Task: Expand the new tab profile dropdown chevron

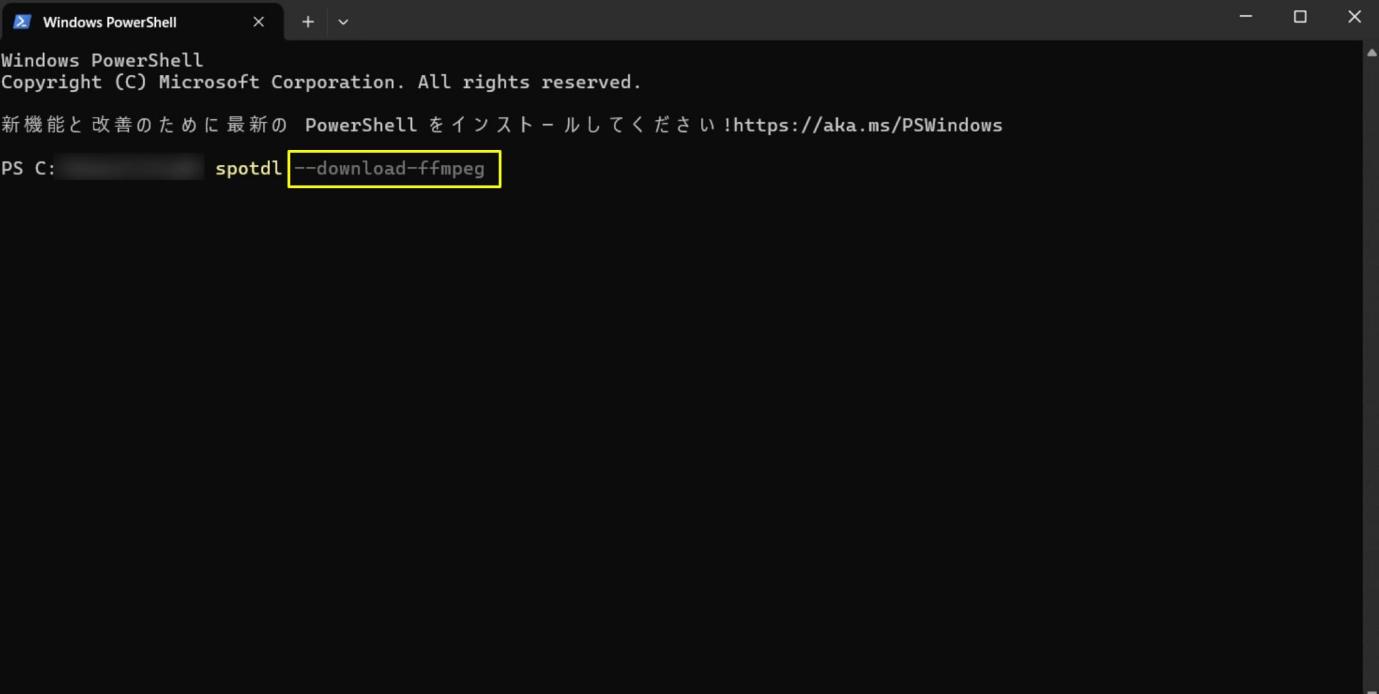Action: 343,21
